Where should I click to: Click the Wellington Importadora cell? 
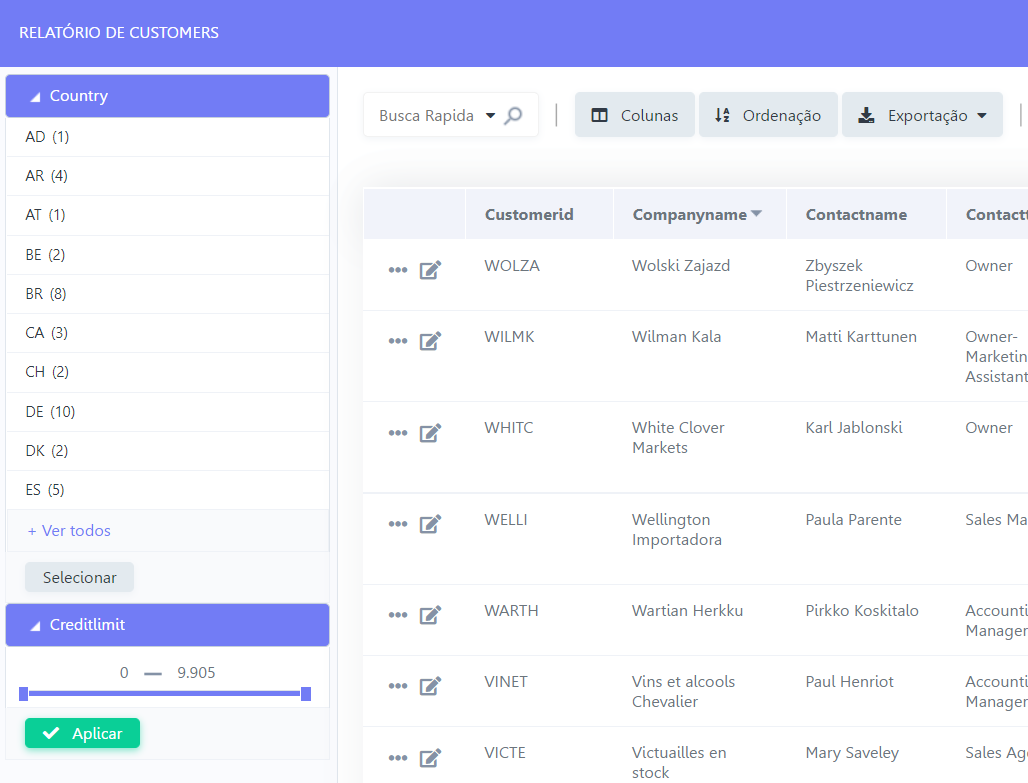click(677, 529)
